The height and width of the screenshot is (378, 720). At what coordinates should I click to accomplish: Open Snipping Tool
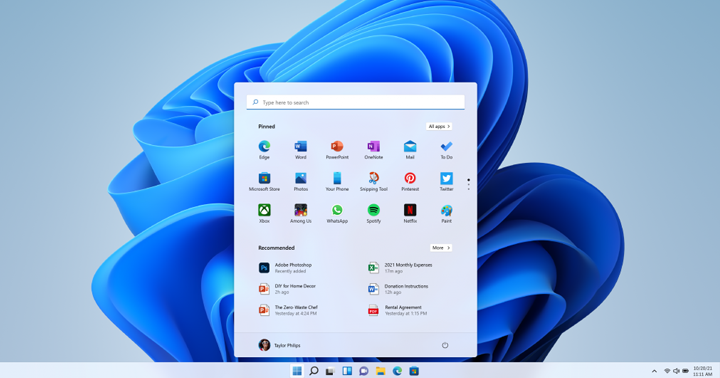tap(373, 182)
